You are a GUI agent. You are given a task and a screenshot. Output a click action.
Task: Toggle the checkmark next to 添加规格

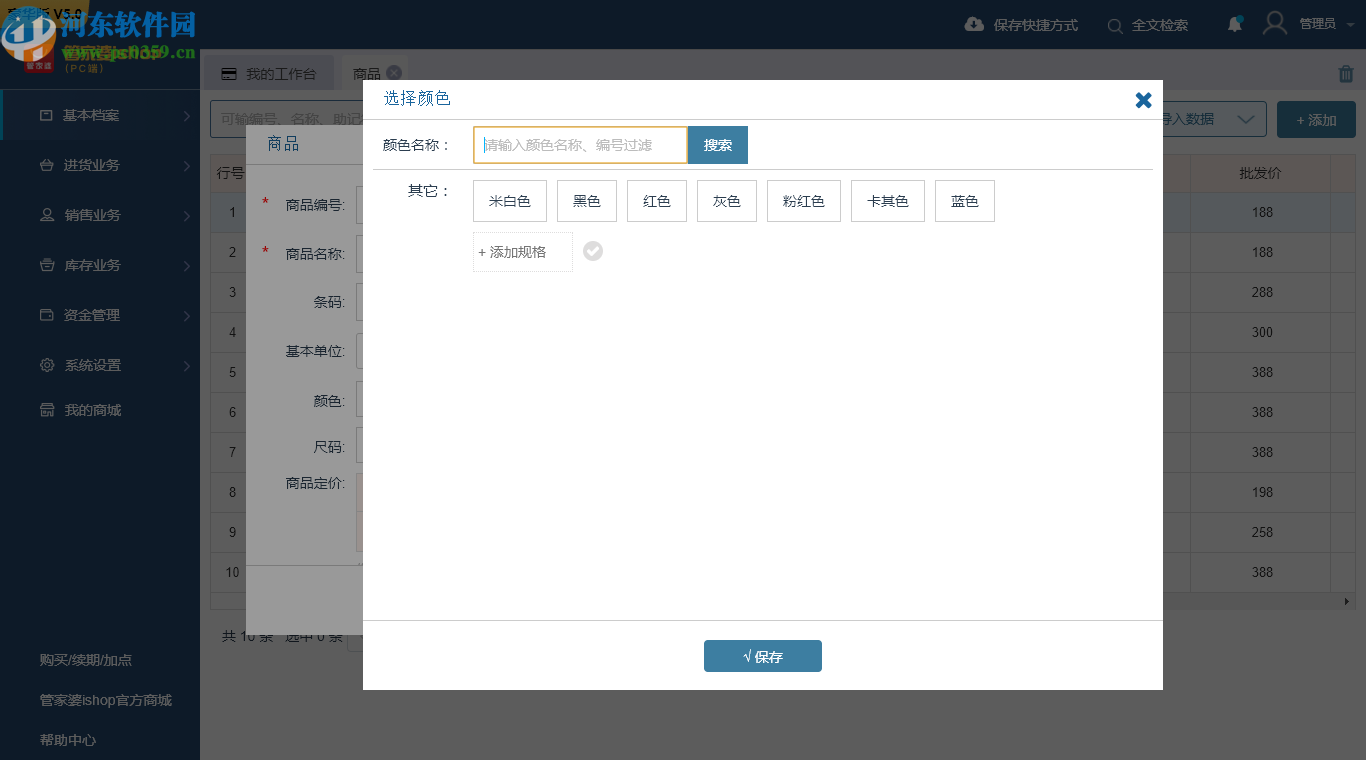click(x=592, y=251)
